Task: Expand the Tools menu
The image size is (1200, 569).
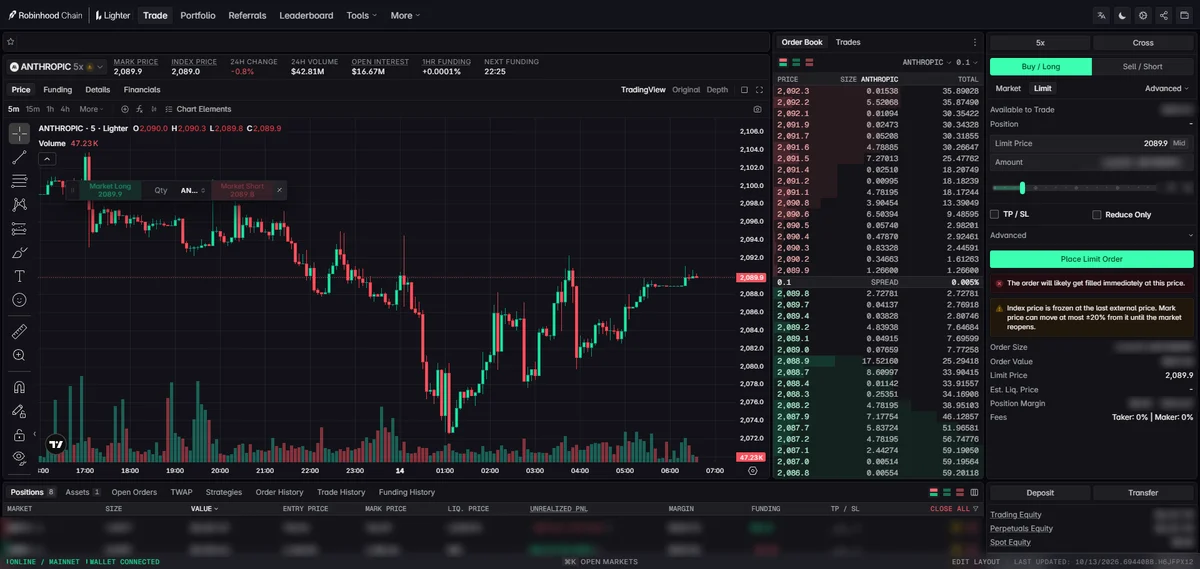Action: (x=361, y=15)
